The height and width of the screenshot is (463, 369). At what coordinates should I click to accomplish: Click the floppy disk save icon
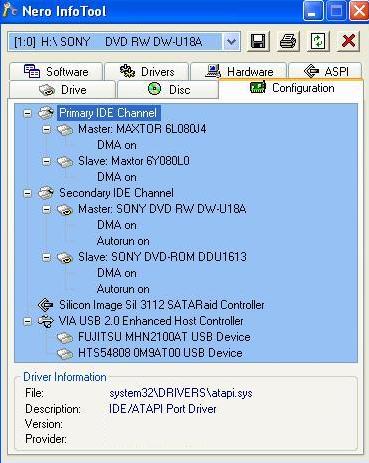click(x=258, y=42)
